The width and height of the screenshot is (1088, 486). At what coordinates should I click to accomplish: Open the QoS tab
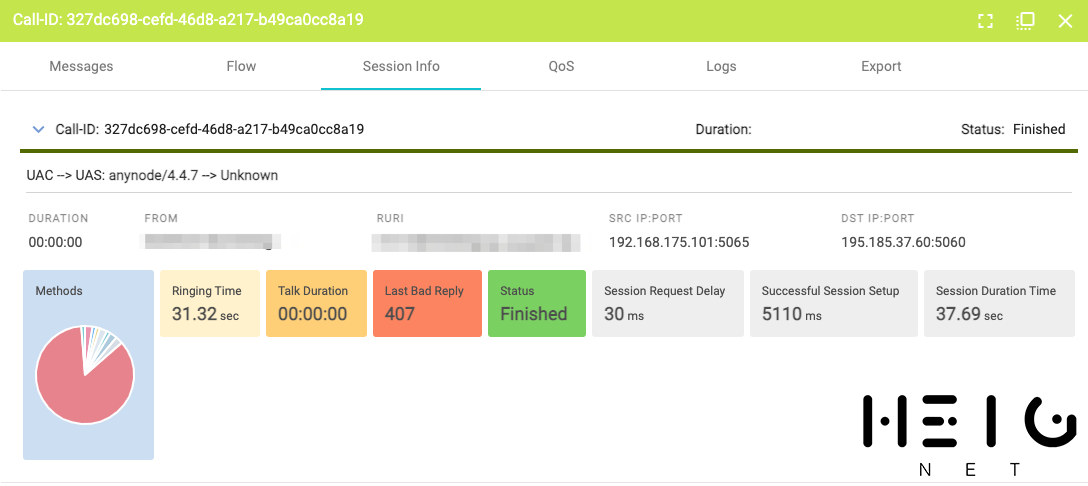[561, 66]
